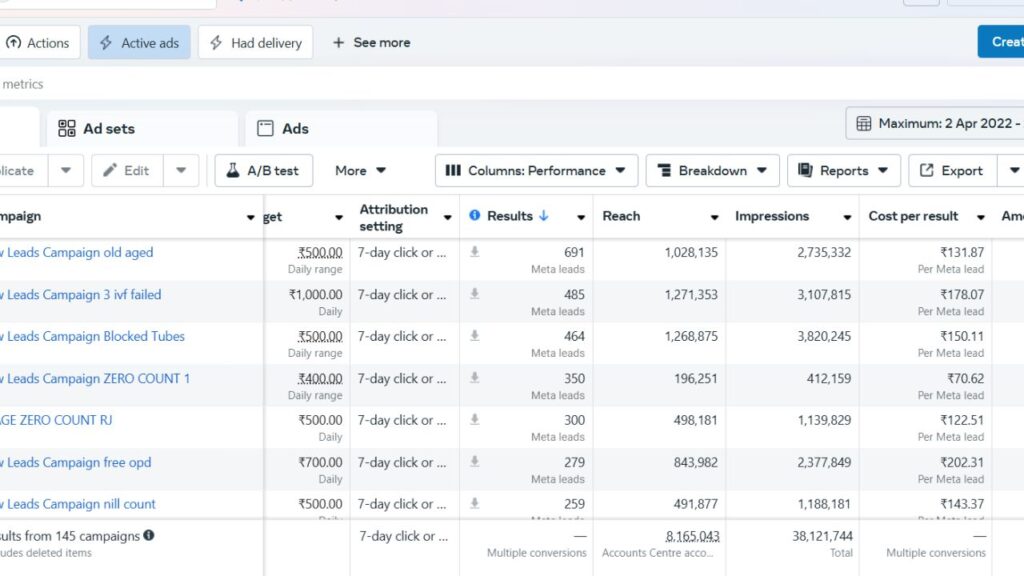
Task: Click the Results sort arrow icon
Action: (544, 216)
